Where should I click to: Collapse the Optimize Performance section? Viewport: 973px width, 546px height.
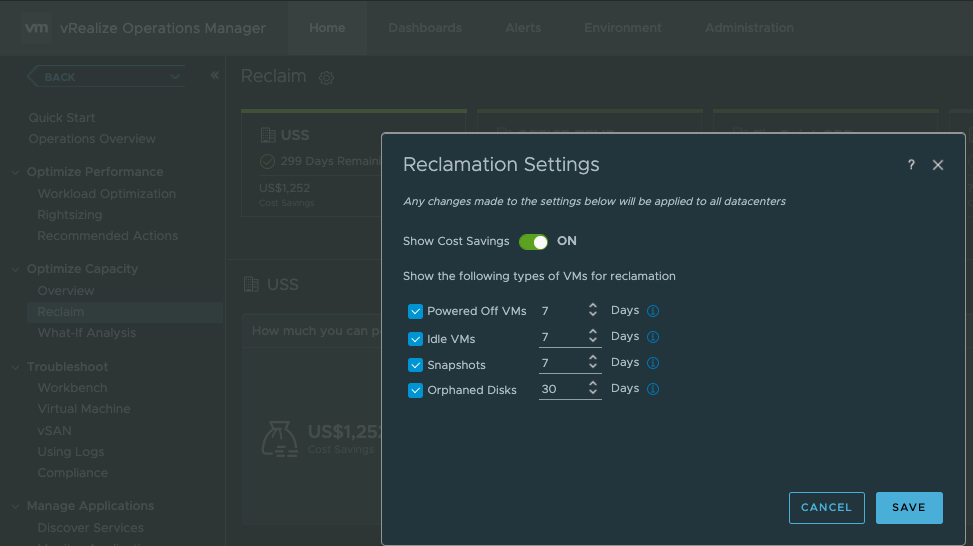16,172
